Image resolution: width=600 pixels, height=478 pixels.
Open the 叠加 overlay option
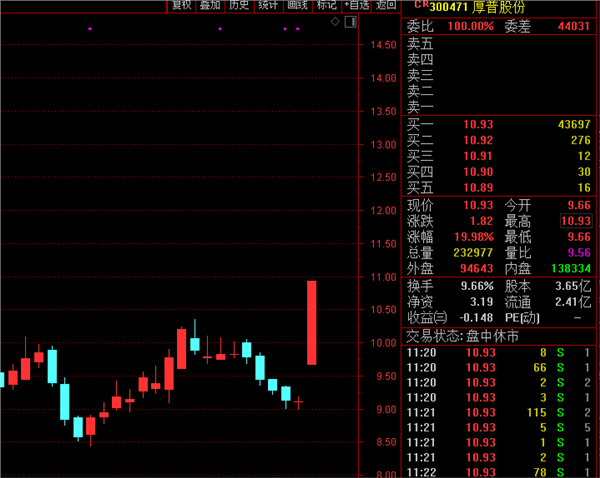tap(210, 6)
